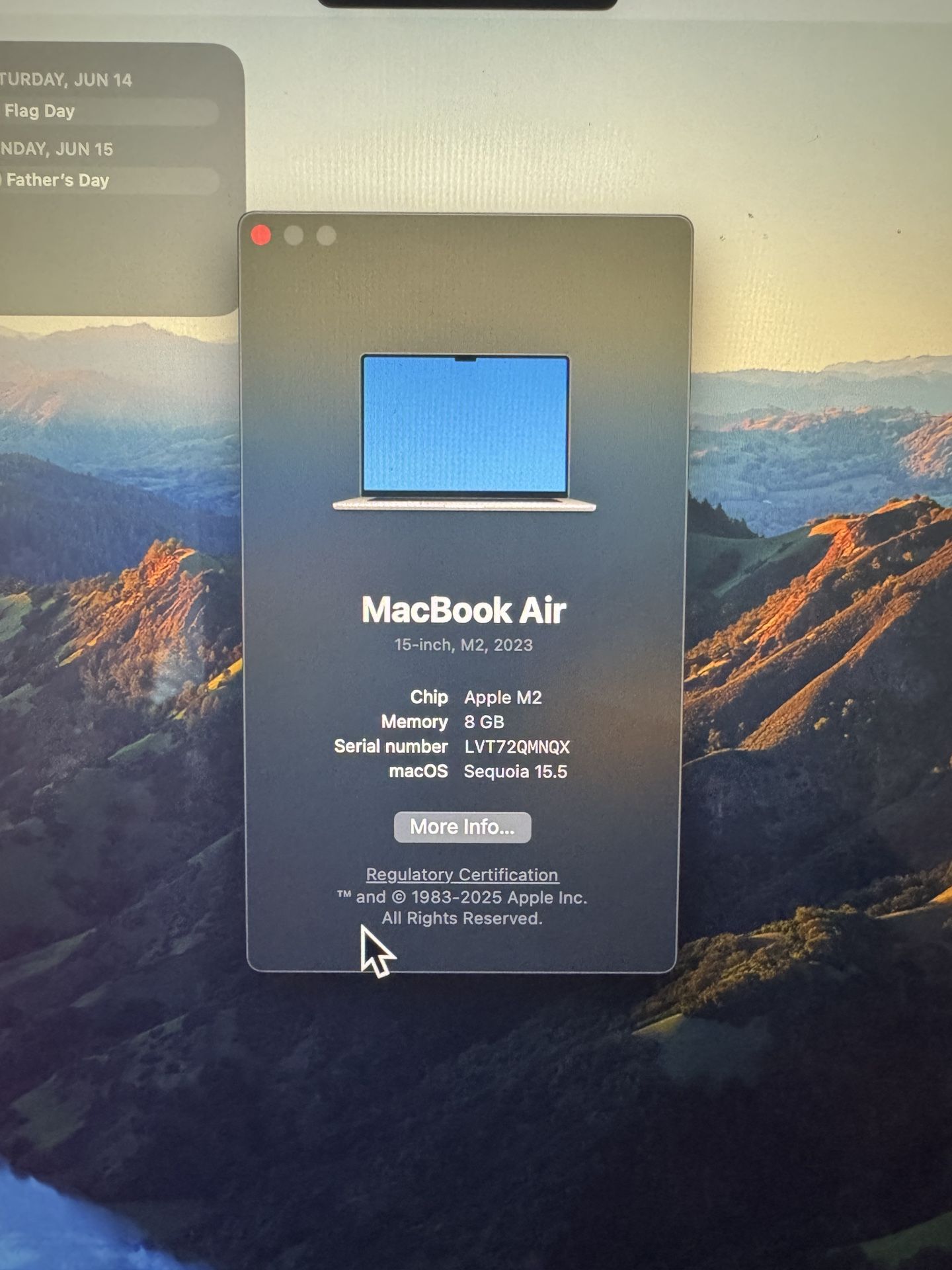Viewport: 952px width, 1270px height.
Task: Open More Info in About This Mac
Action: (462, 827)
